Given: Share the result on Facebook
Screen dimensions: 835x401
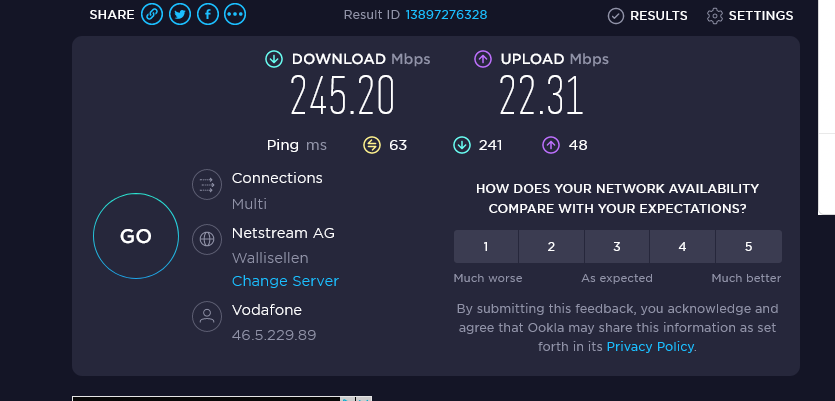Looking at the screenshot, I should 208,15.
